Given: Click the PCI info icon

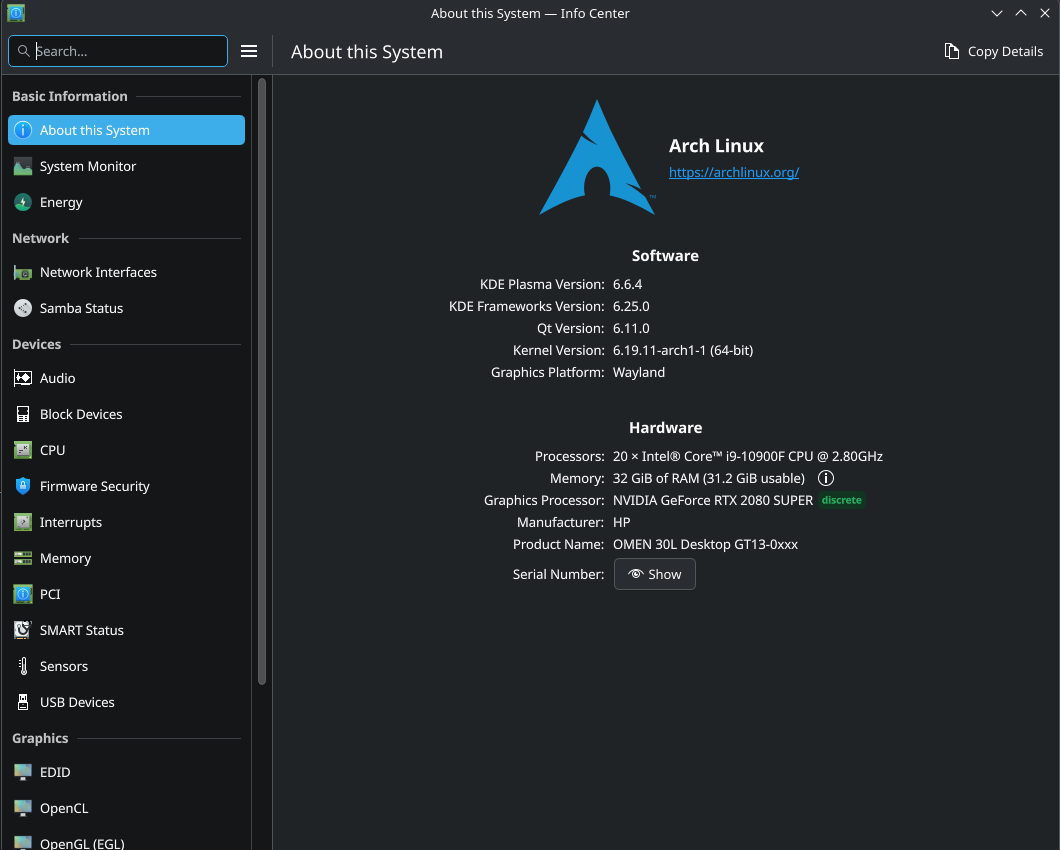Looking at the screenshot, I should (23, 594).
